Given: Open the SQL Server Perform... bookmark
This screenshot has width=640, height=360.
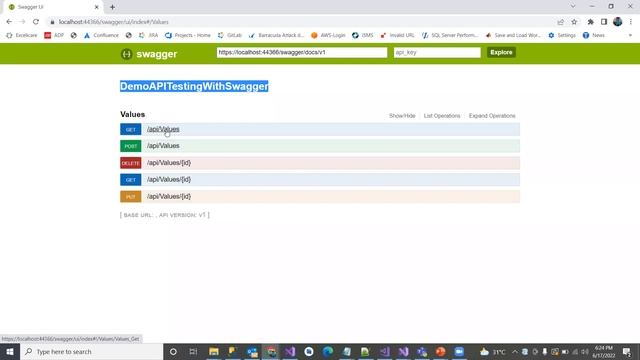Looking at the screenshot, I should coord(450,36).
